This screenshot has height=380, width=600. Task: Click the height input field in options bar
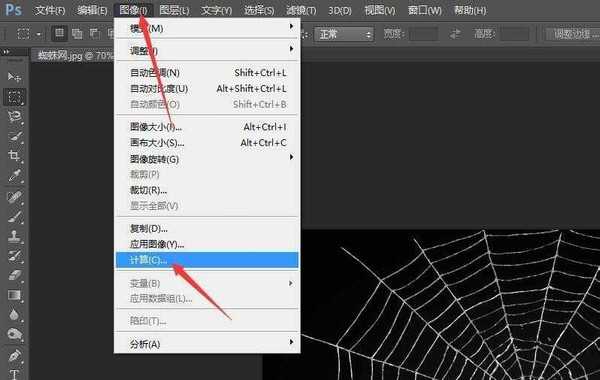tap(515, 34)
